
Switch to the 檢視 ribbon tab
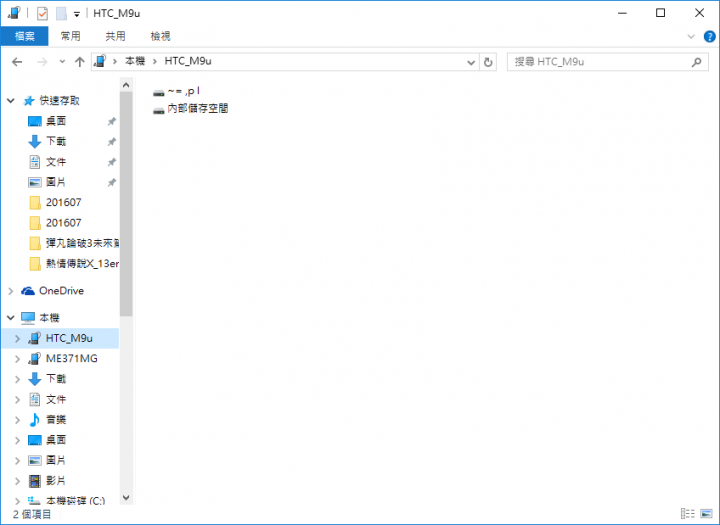pyautogui.click(x=160, y=36)
